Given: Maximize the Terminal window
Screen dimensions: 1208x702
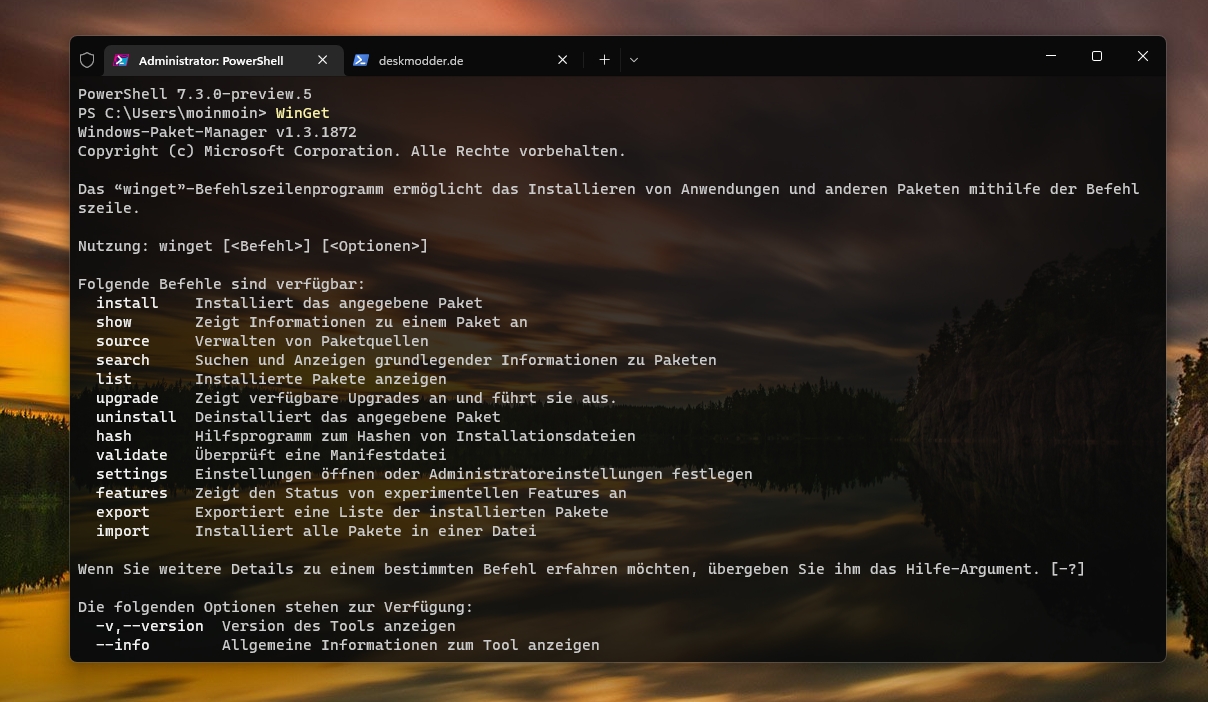Looking at the screenshot, I should coord(1097,57).
